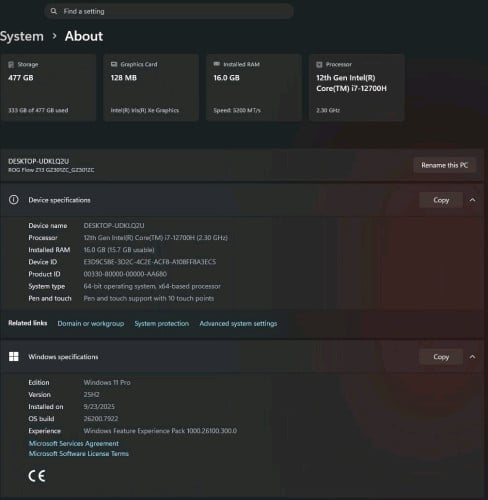Click the Speed 3200 MT/s text
488x500 pixels.
pyautogui.click(x=237, y=110)
